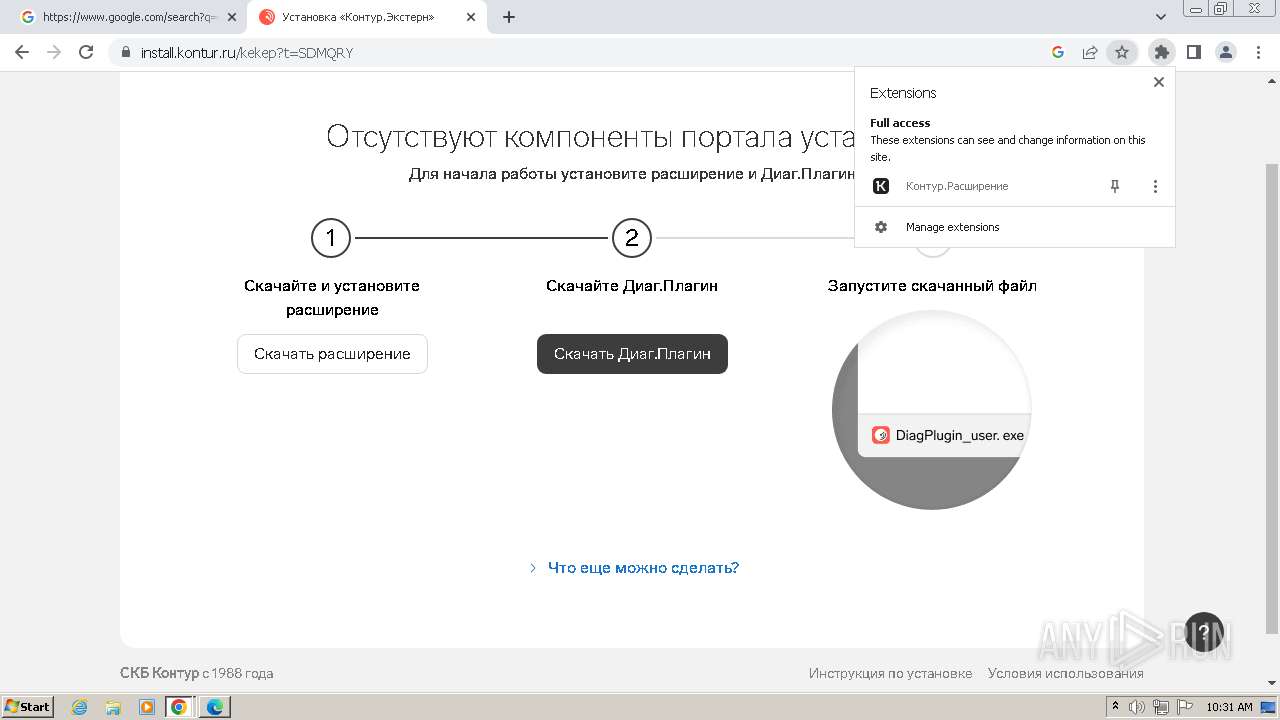Viewport: 1280px width, 720px height.
Task: Click the Запустите скачанный файл label
Action: point(932,286)
